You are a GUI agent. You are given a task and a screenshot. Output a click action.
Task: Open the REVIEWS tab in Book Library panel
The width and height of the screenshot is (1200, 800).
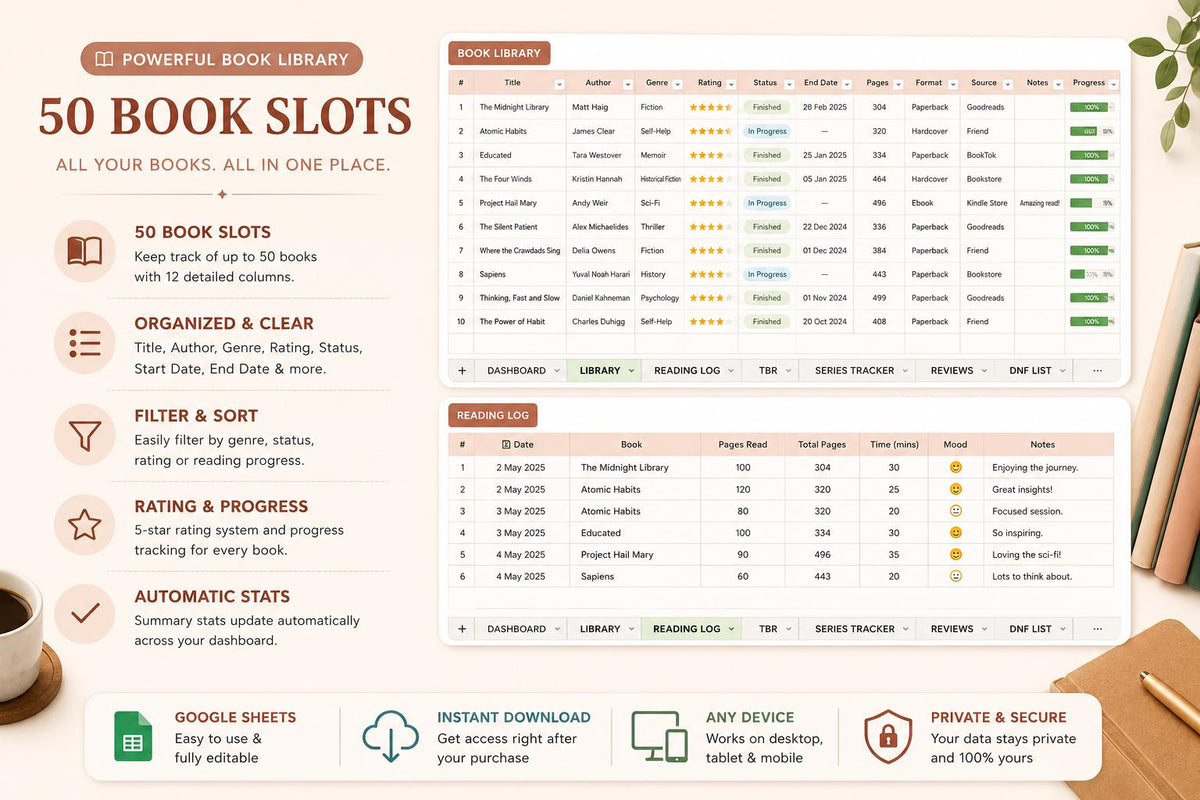click(x=956, y=370)
